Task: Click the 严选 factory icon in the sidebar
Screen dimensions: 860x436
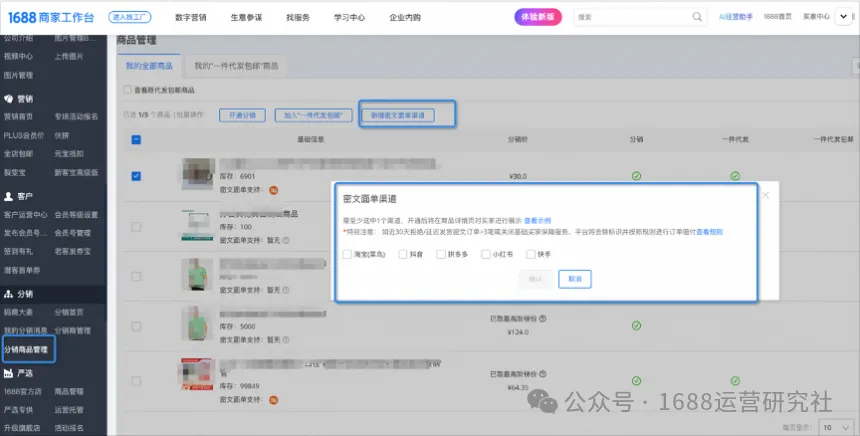Action: (8, 373)
